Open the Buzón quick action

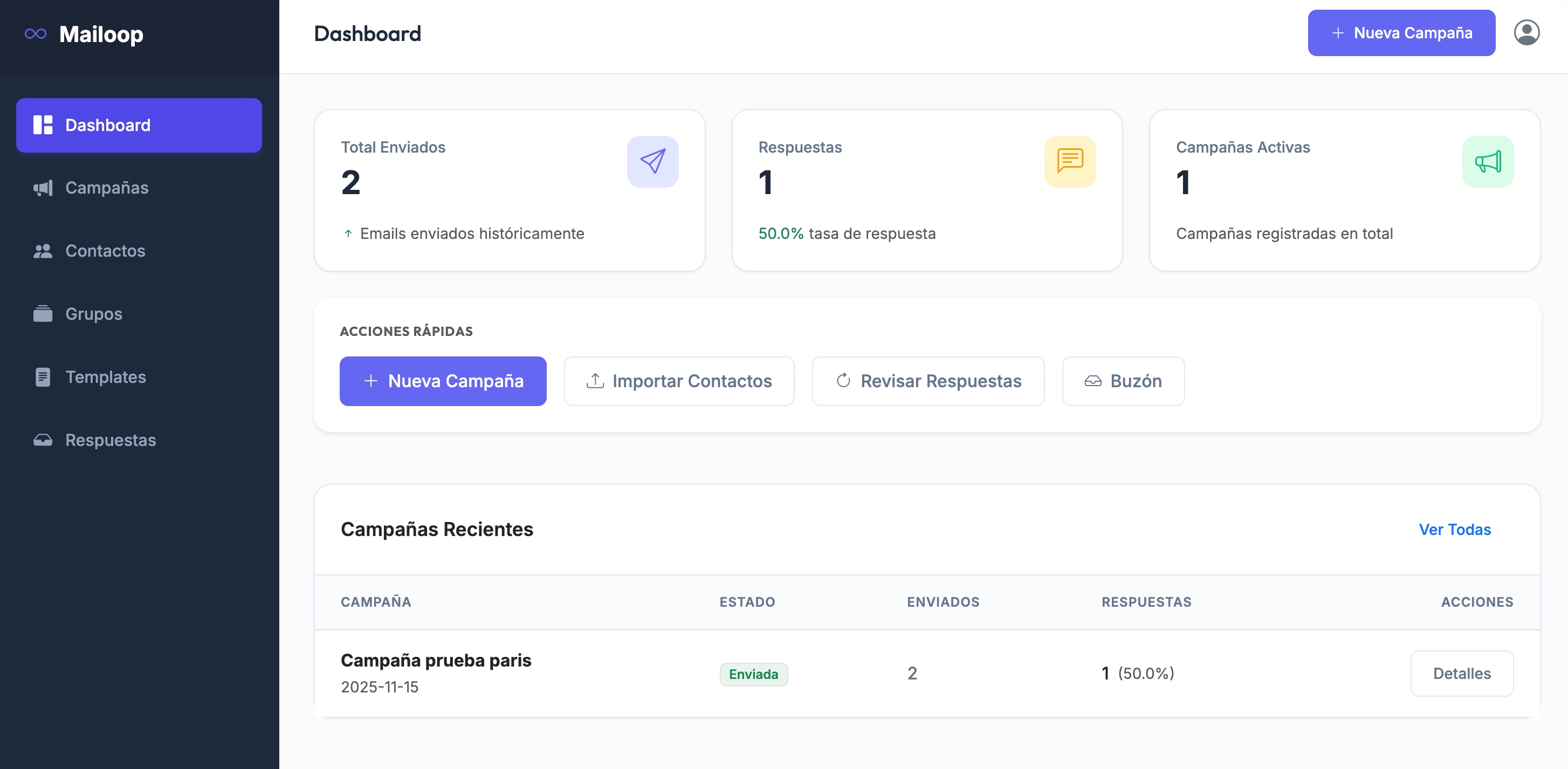pos(1123,381)
